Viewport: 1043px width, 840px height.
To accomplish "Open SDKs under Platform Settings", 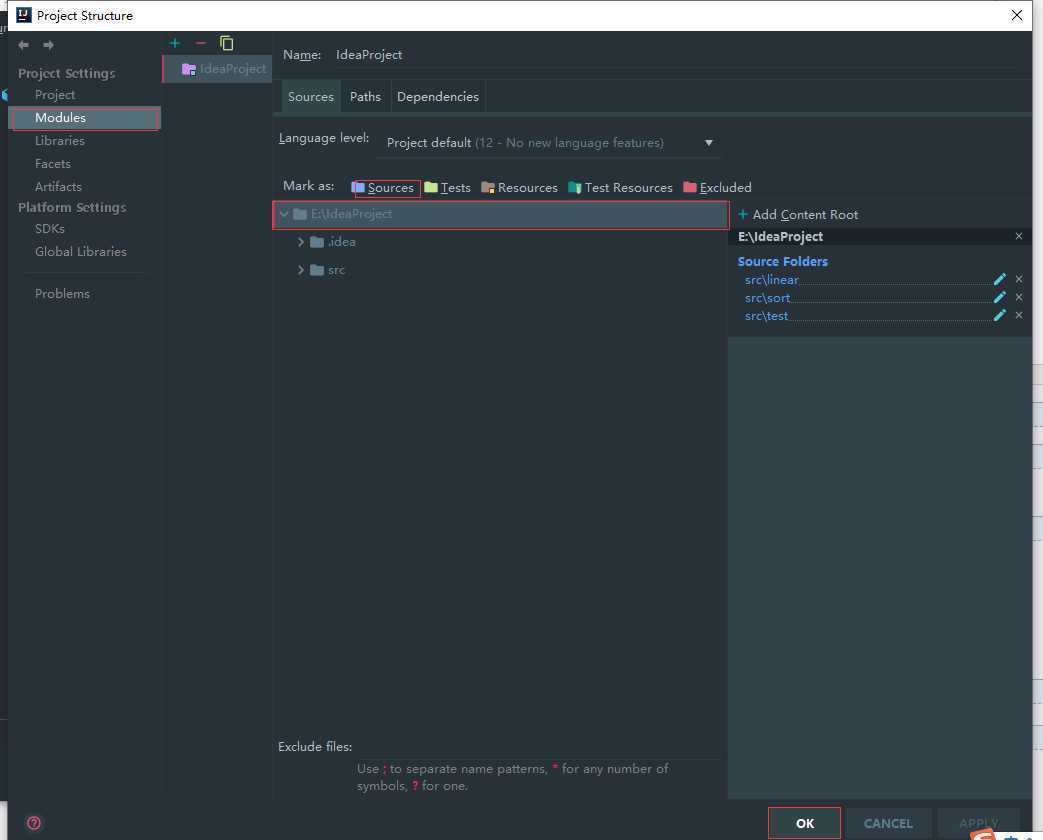I will click(x=50, y=228).
